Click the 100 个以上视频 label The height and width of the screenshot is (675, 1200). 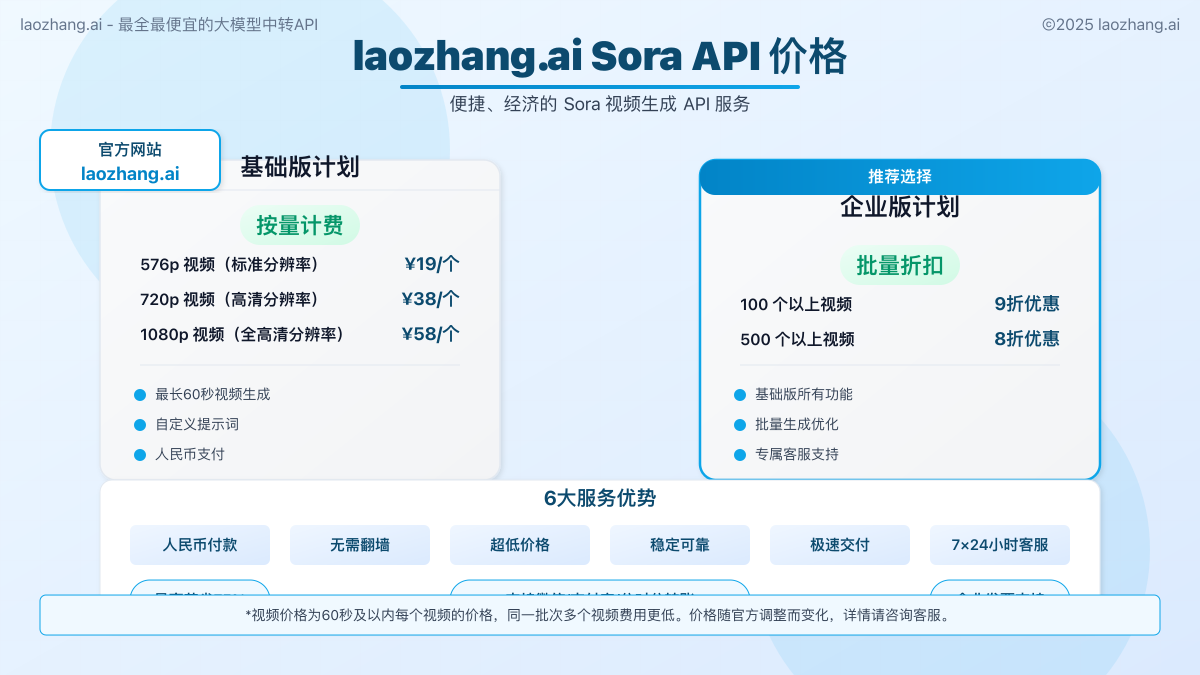tap(796, 305)
